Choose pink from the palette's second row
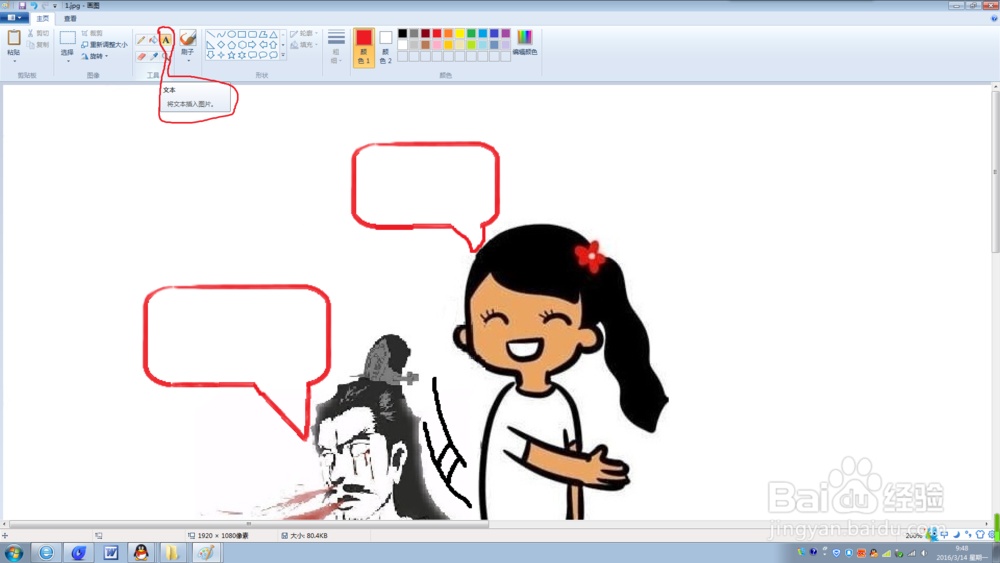1000x563 pixels. 437,45
